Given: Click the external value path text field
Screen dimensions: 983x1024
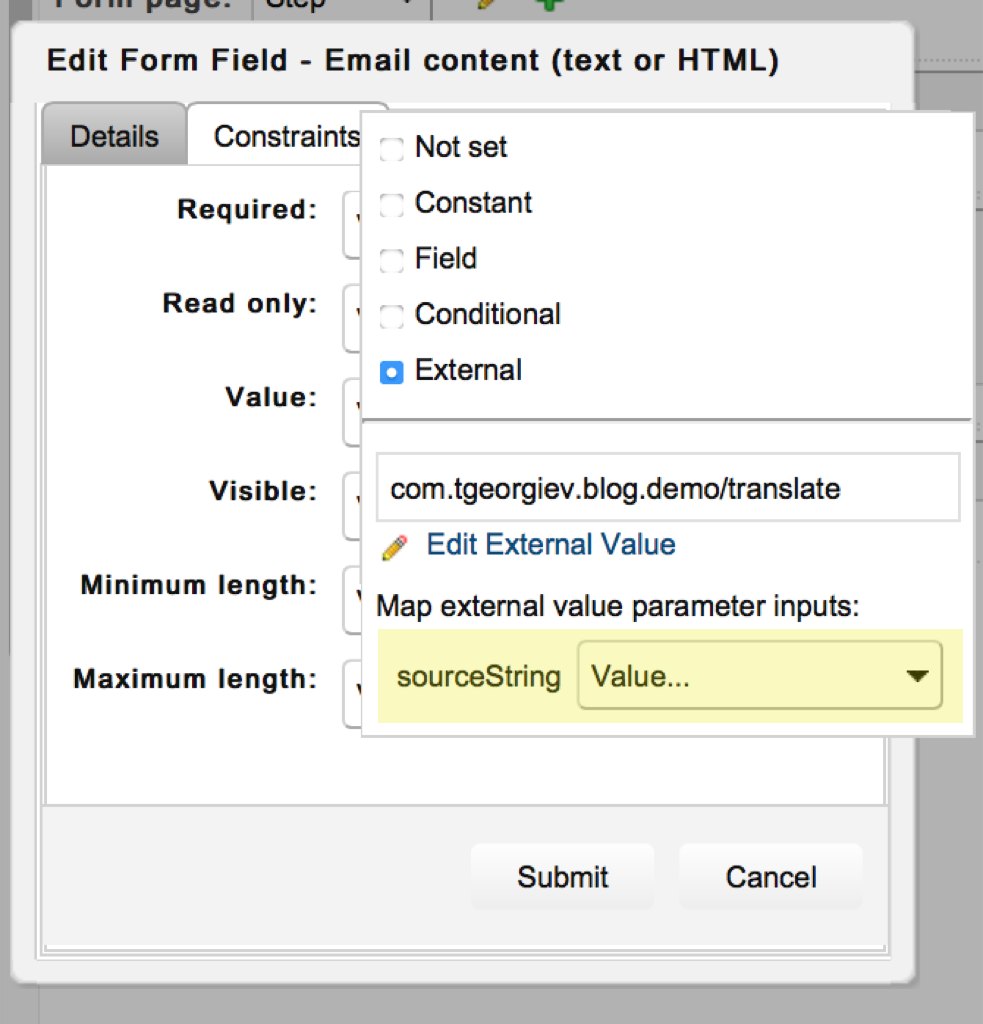Looking at the screenshot, I should tap(667, 489).
